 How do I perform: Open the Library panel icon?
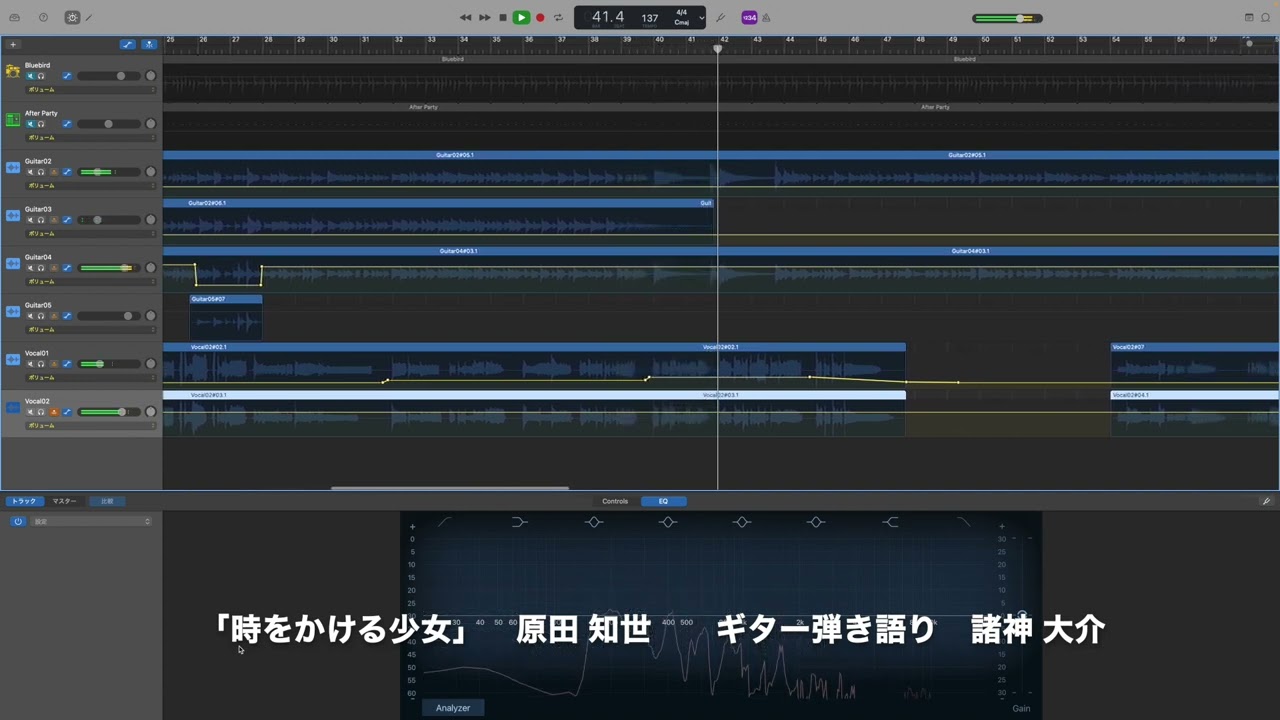[14, 17]
